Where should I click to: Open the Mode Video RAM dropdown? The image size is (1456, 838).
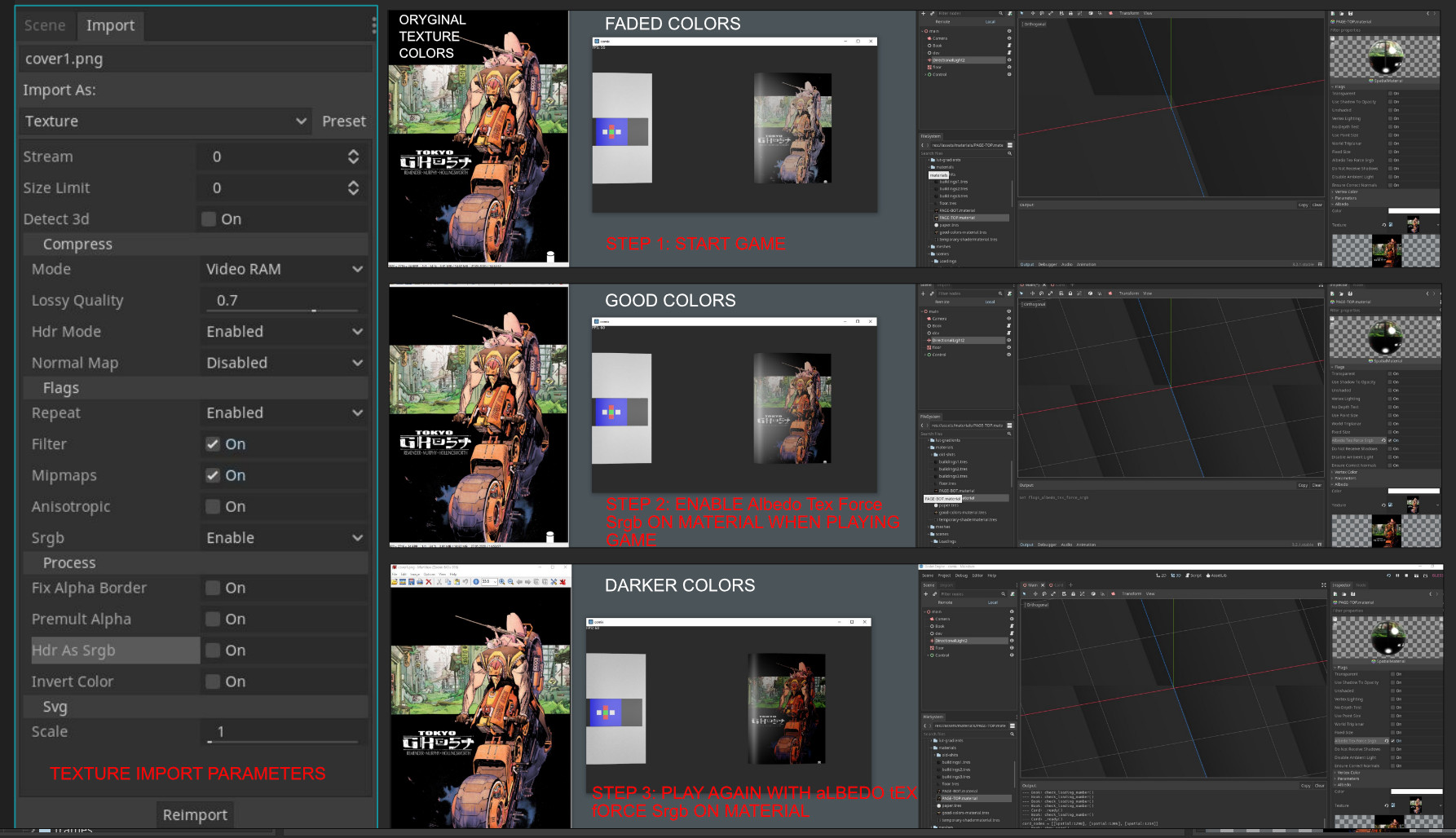[284, 269]
